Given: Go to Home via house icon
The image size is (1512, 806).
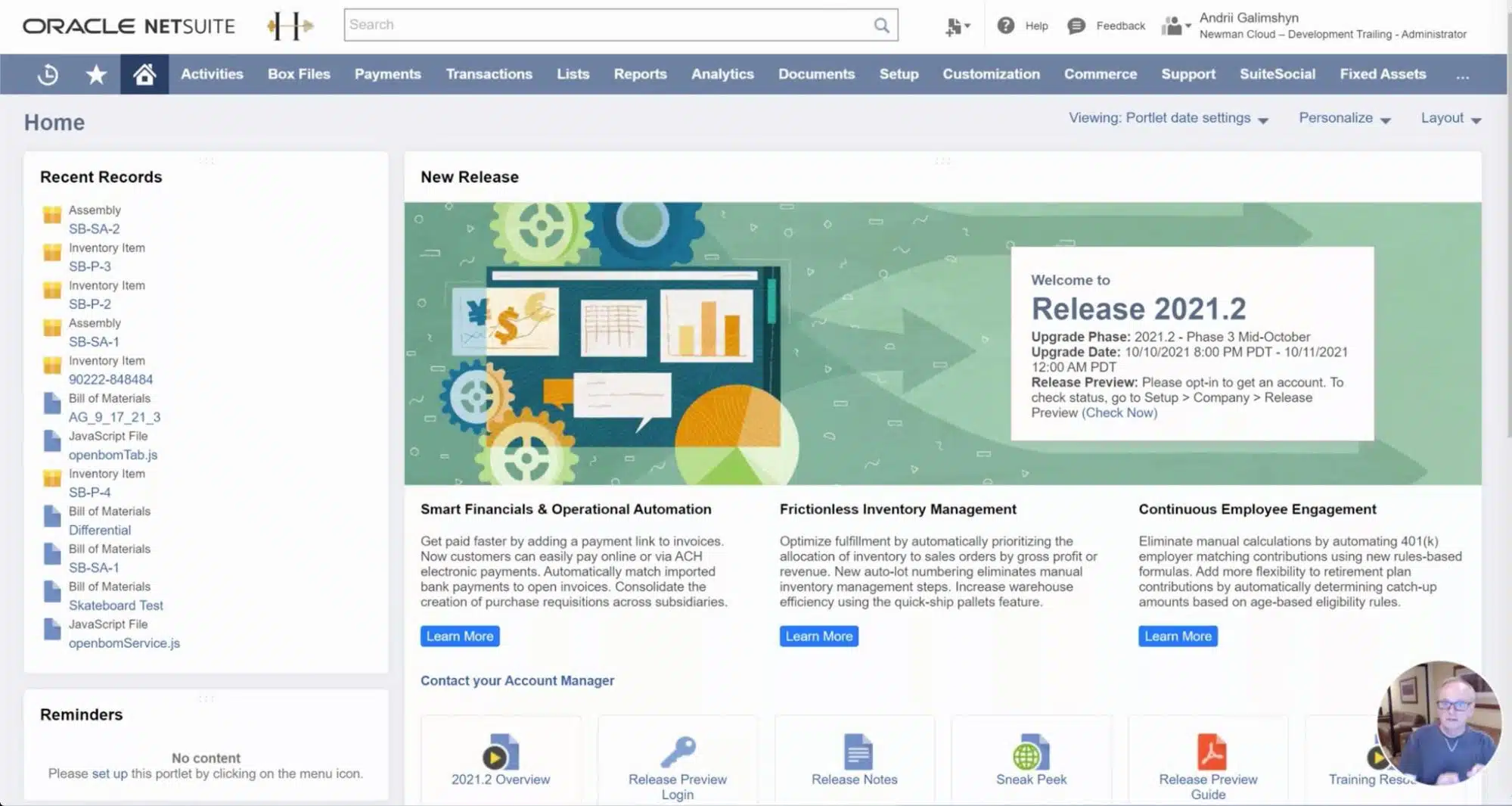Looking at the screenshot, I should 144,74.
